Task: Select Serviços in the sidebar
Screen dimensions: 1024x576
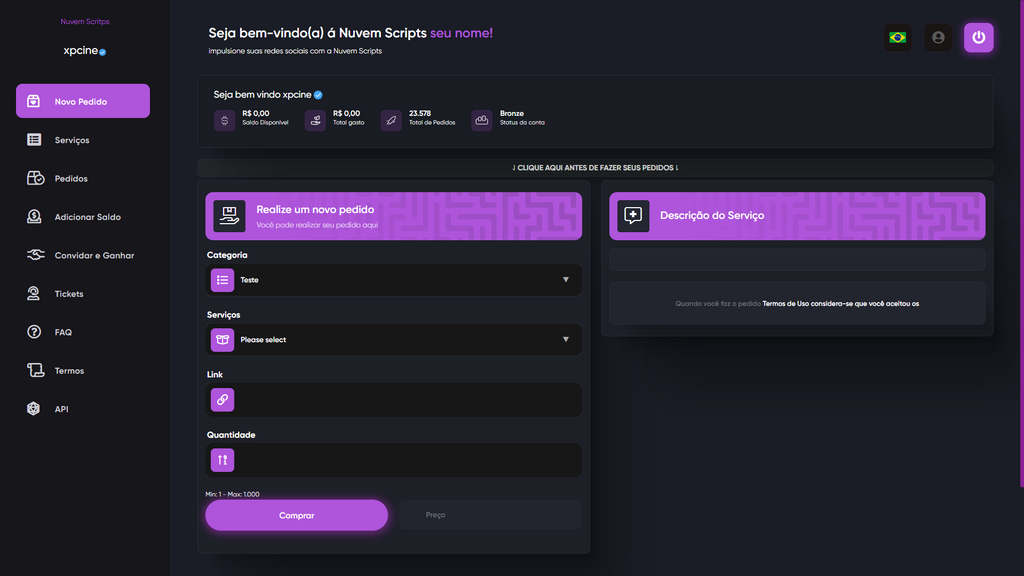Action: (x=70, y=139)
